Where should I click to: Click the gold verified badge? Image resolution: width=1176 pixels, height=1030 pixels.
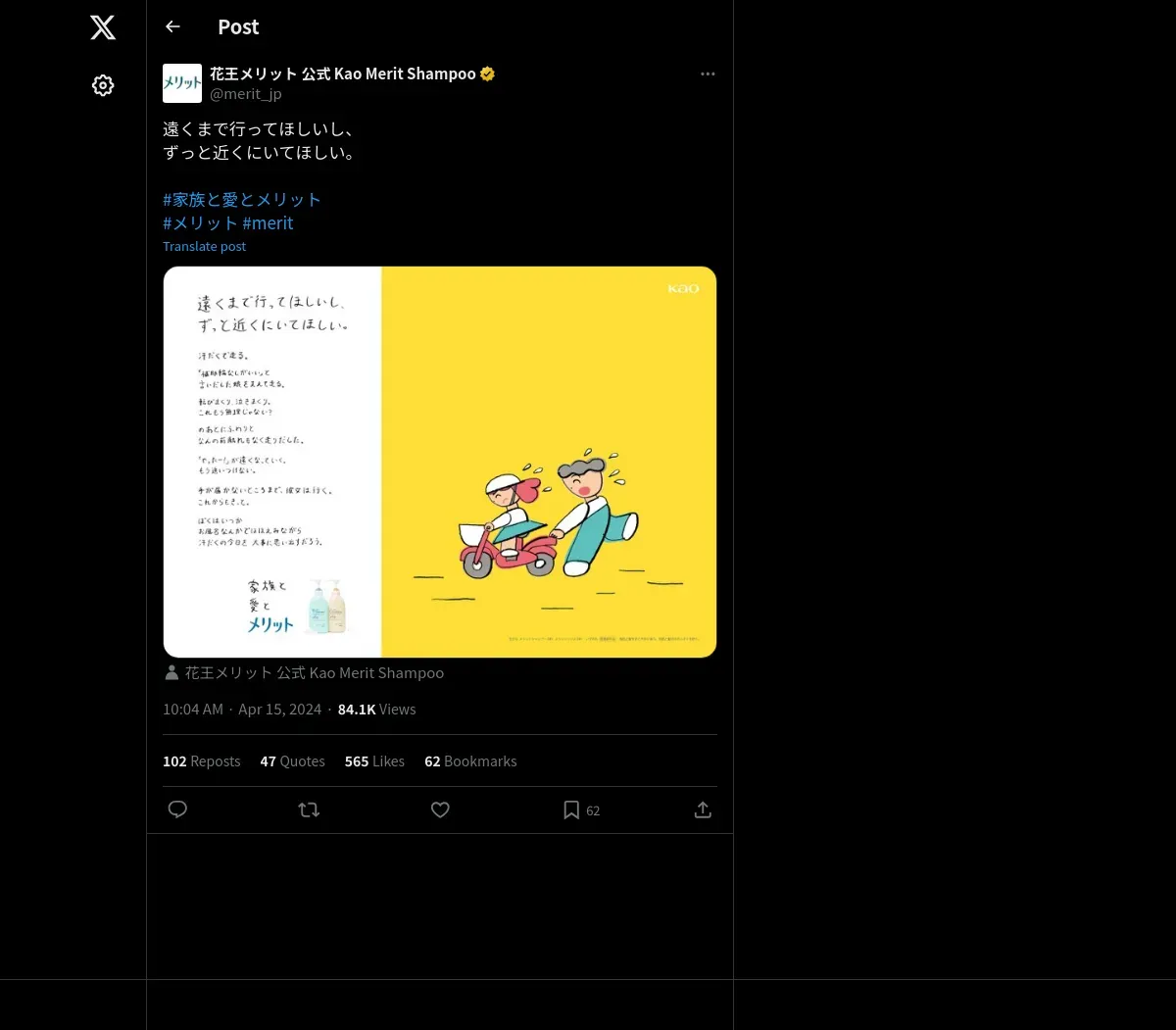click(487, 74)
